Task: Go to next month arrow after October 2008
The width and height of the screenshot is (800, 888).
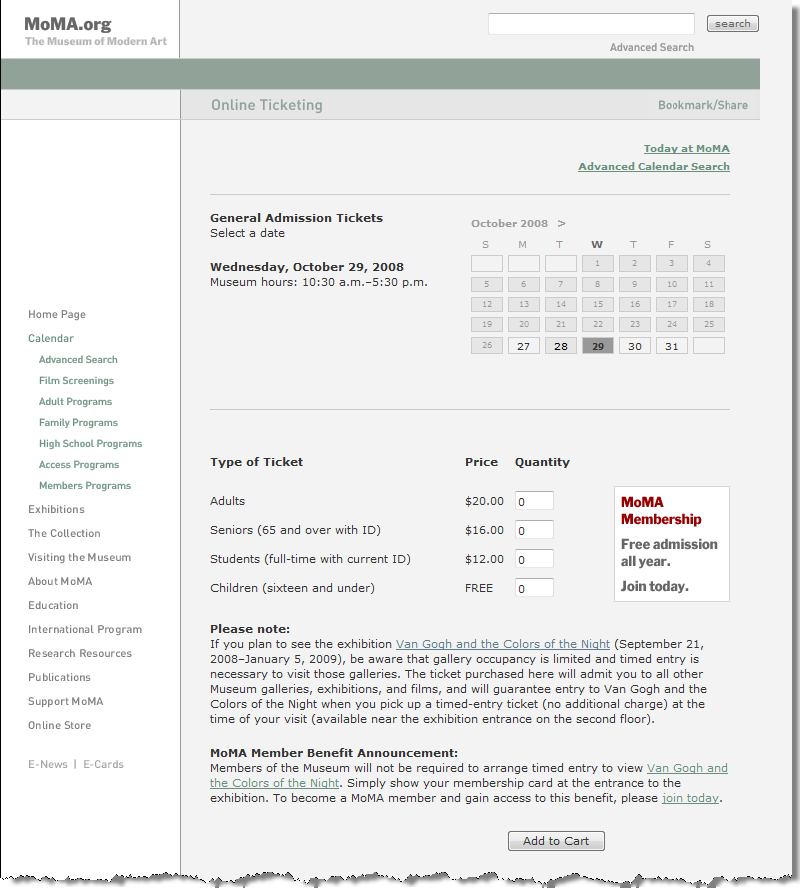Action: [561, 223]
